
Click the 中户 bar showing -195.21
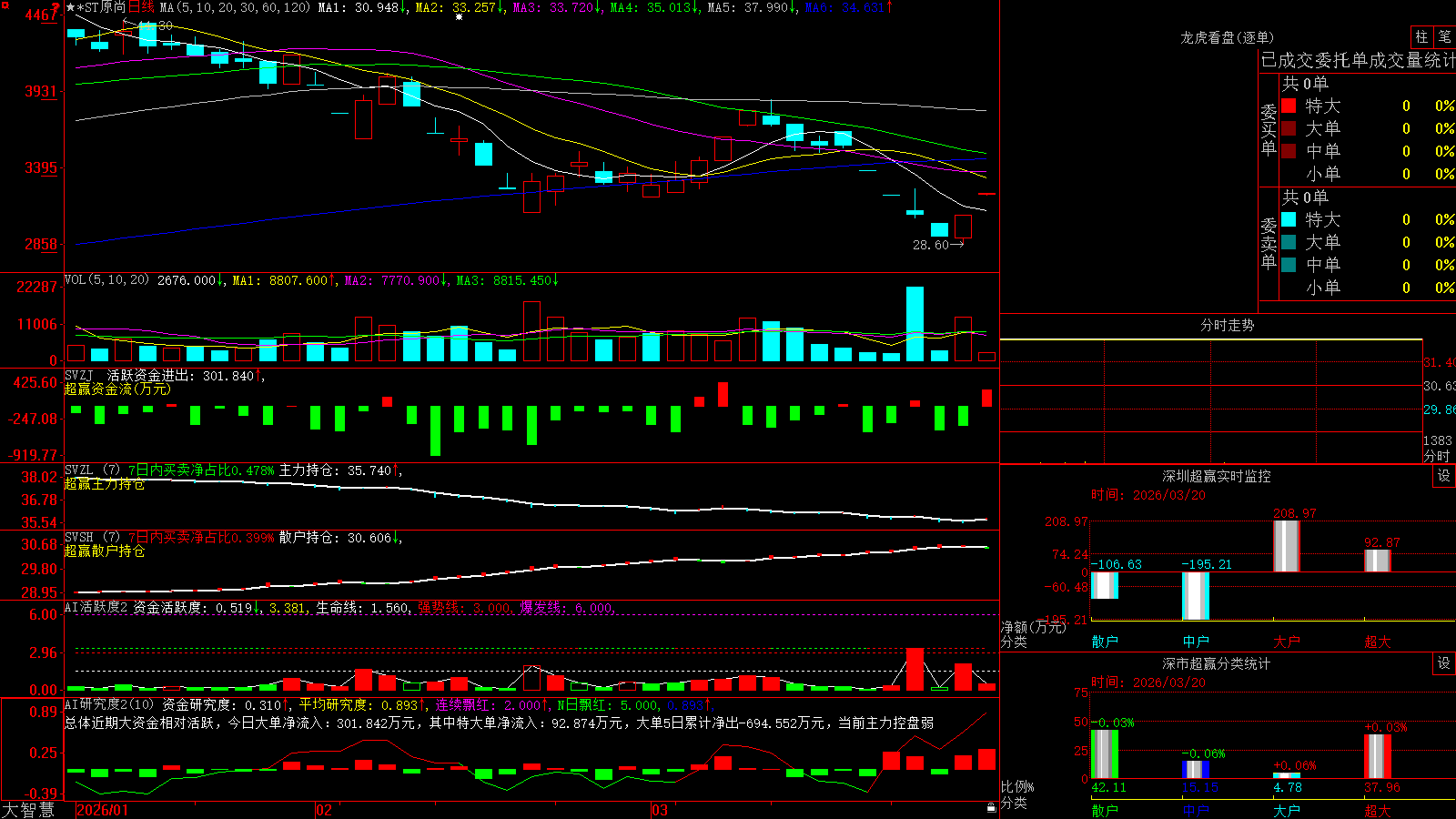(x=1196, y=596)
